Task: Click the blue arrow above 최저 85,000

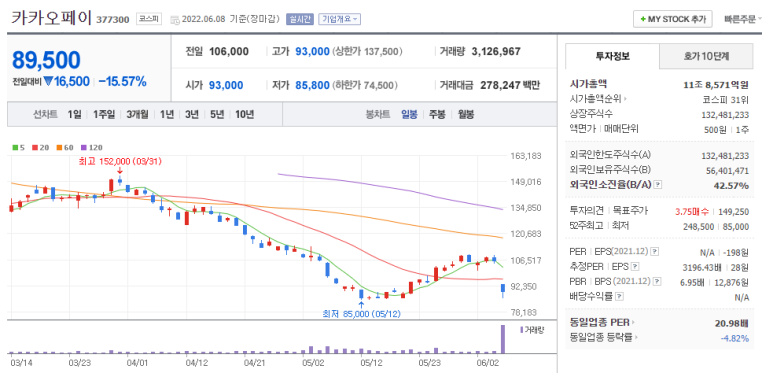Action: point(361,304)
